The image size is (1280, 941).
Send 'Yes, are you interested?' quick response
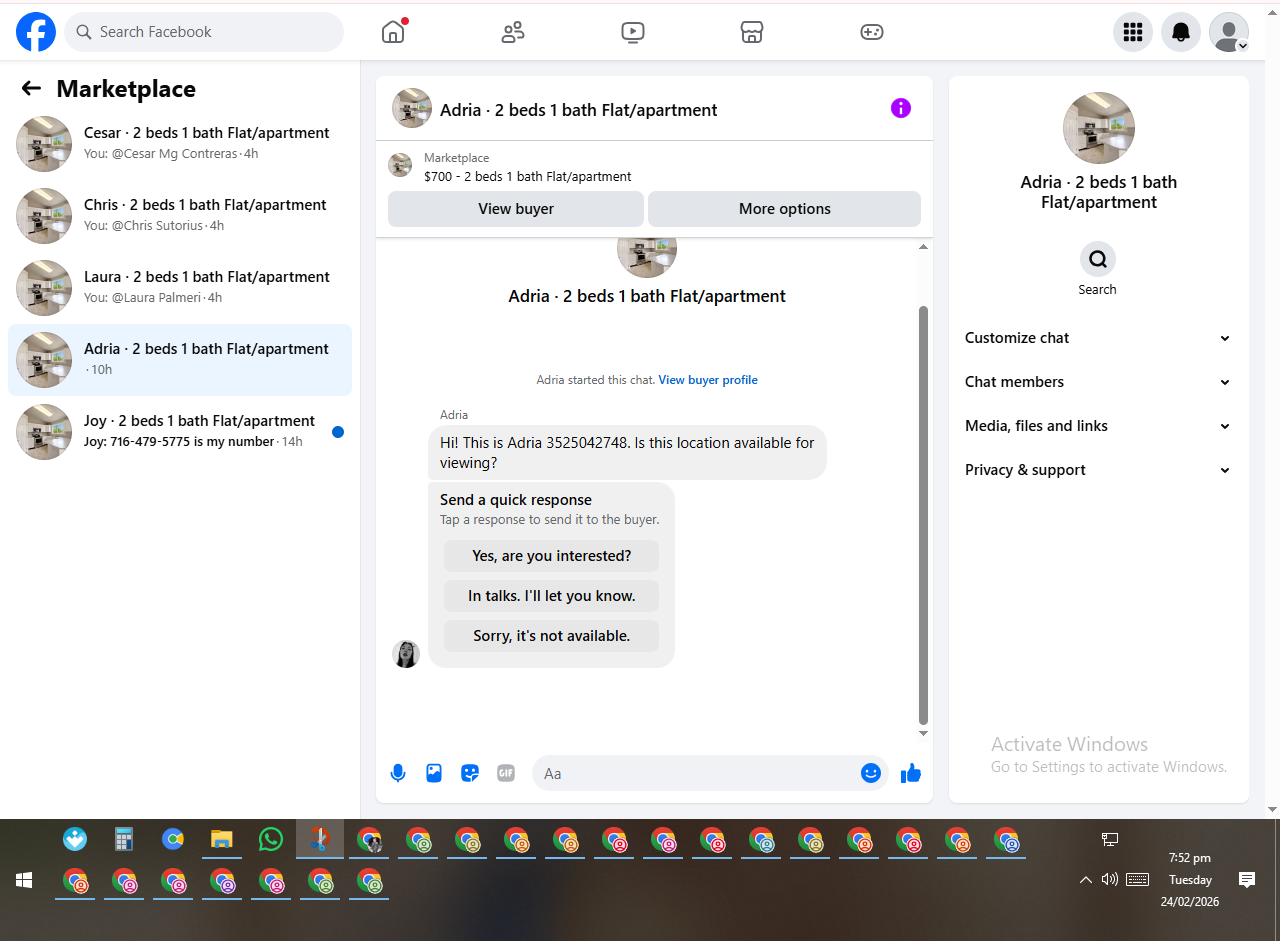(552, 556)
